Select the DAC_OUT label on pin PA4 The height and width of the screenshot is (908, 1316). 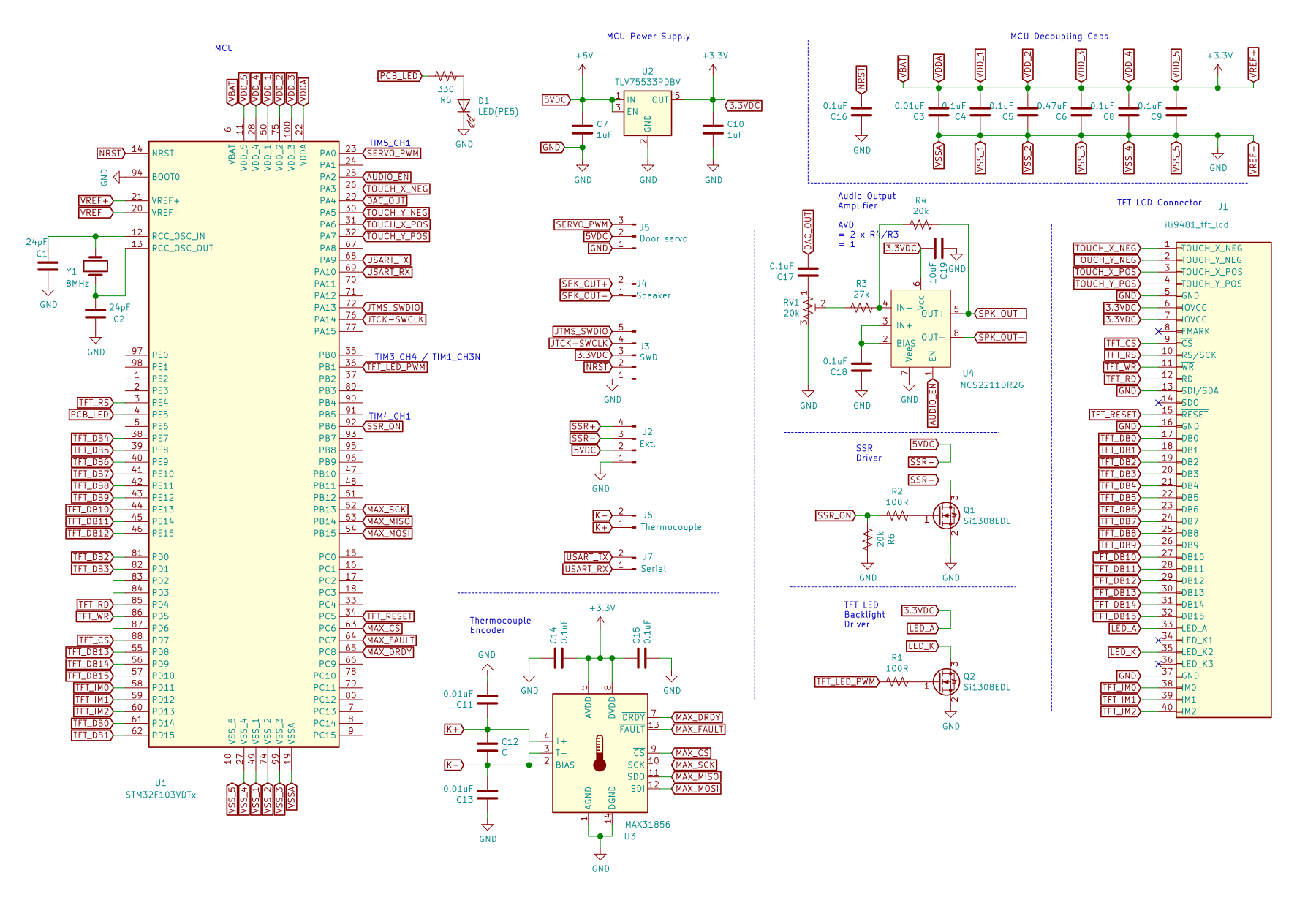point(386,200)
